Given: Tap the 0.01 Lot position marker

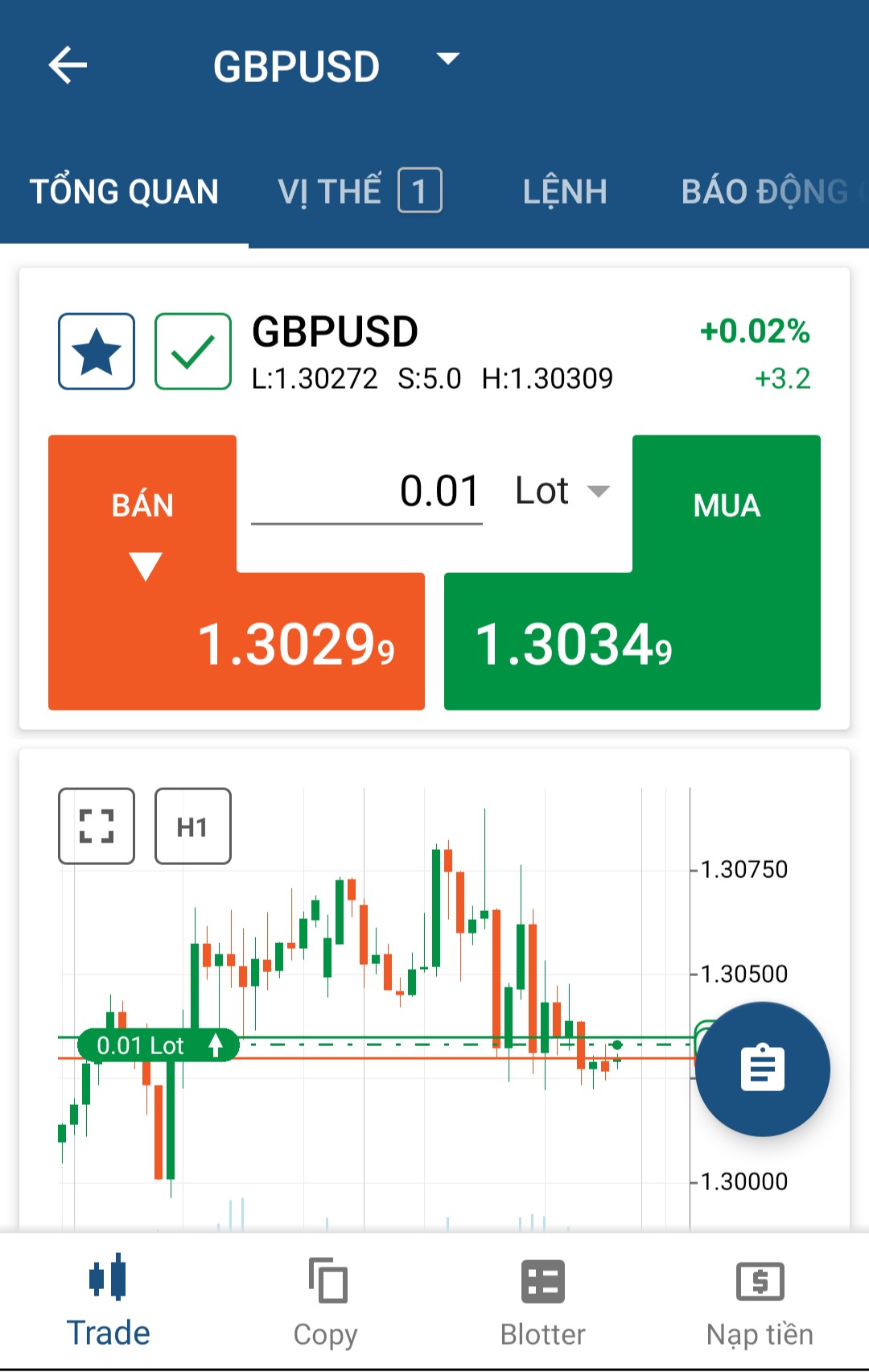Looking at the screenshot, I should click(x=158, y=1045).
